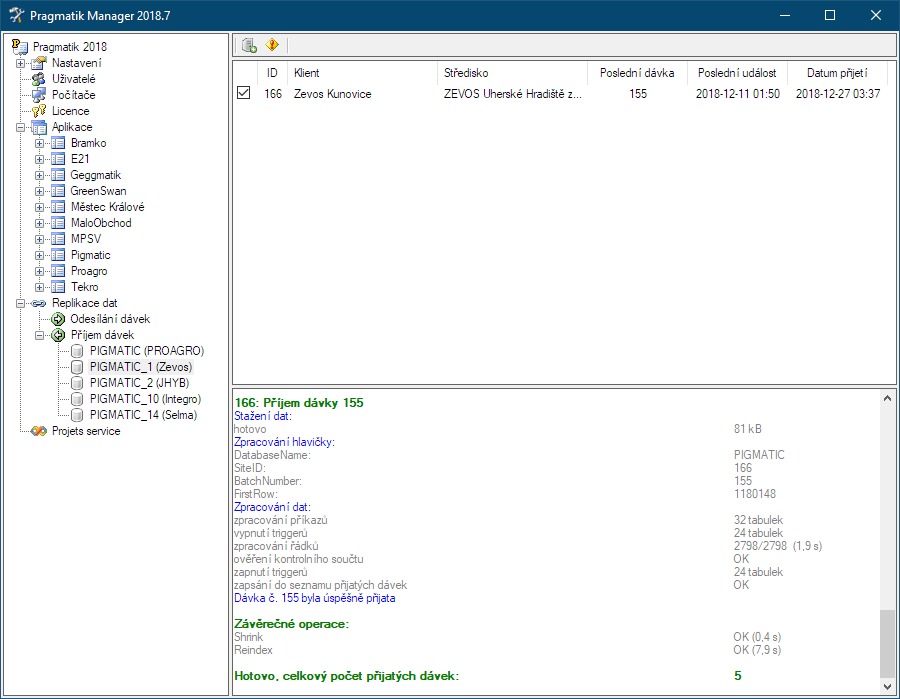
Task: Expand the Nastavení tree node
Action: [x=21, y=63]
